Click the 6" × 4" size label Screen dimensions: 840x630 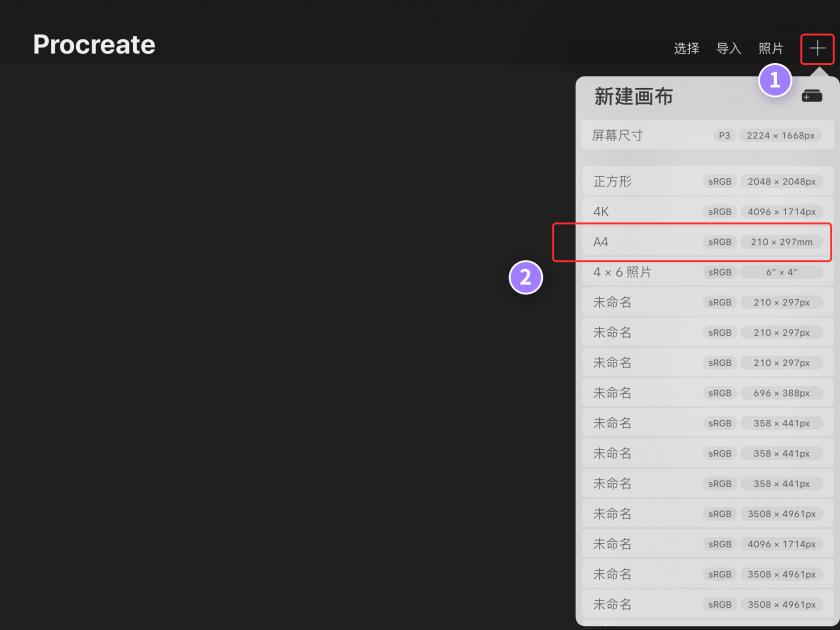point(781,272)
